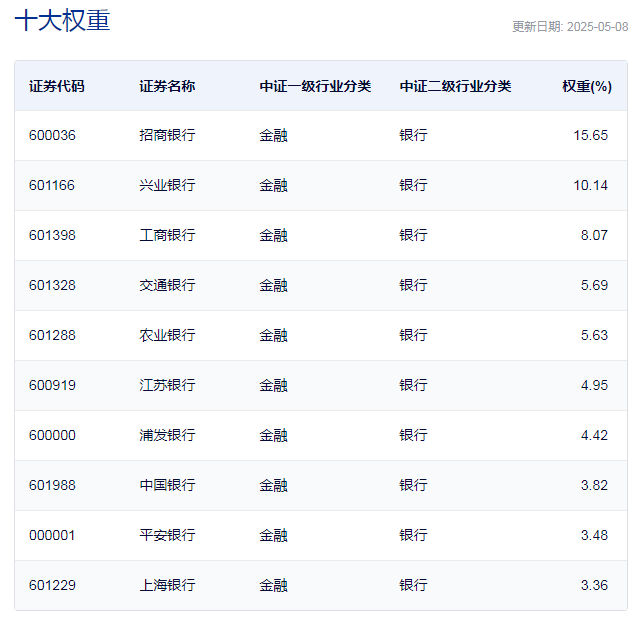Click the 权重(%) column header
Screen dimensions: 635x620
click(x=587, y=86)
